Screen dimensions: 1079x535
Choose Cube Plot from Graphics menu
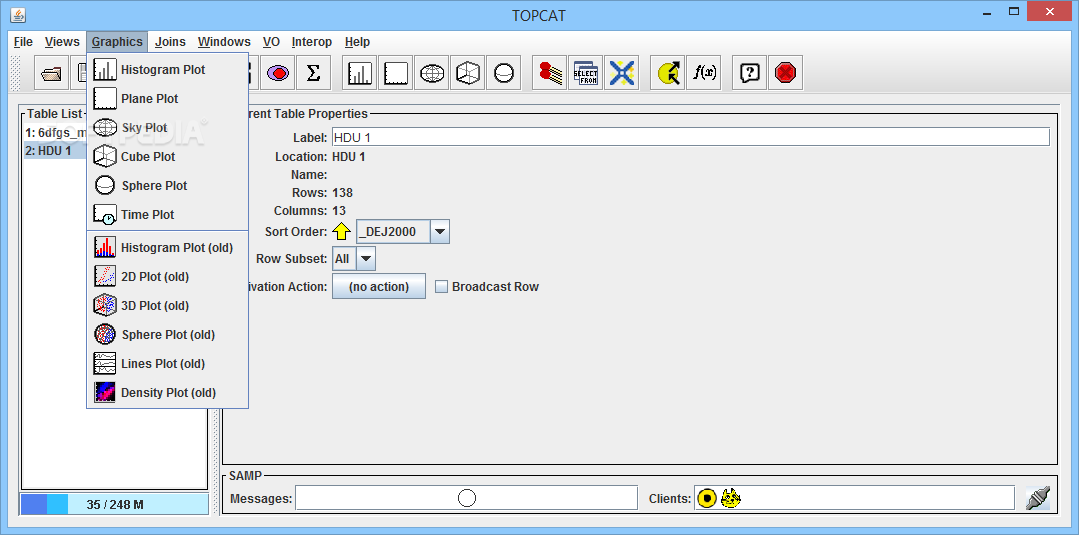tap(167, 156)
